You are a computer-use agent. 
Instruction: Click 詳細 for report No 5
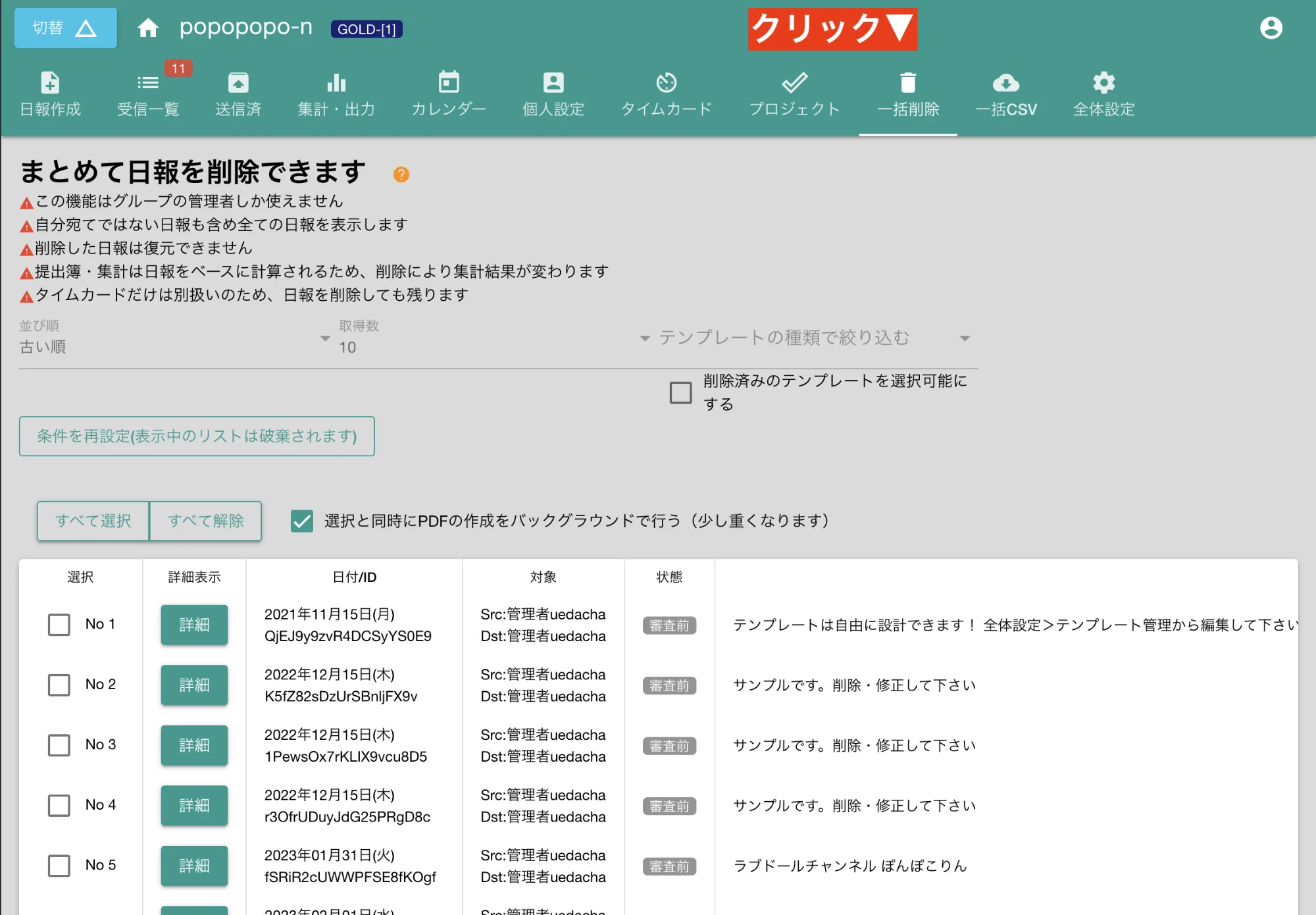193,866
